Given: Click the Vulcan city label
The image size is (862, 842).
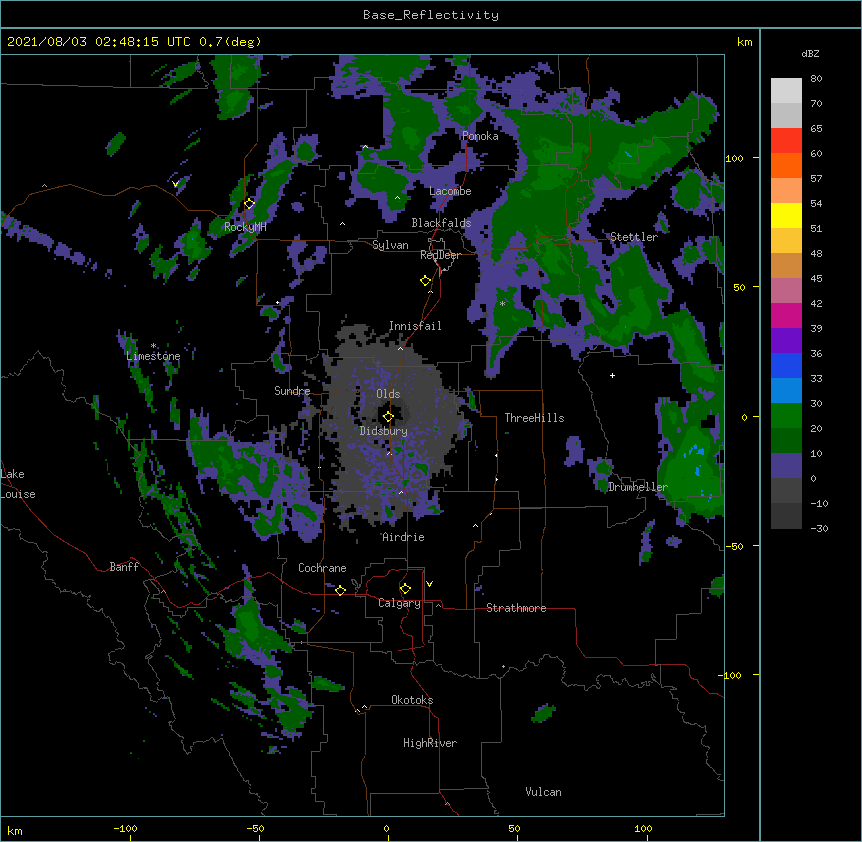Looking at the screenshot, I should tap(543, 792).
